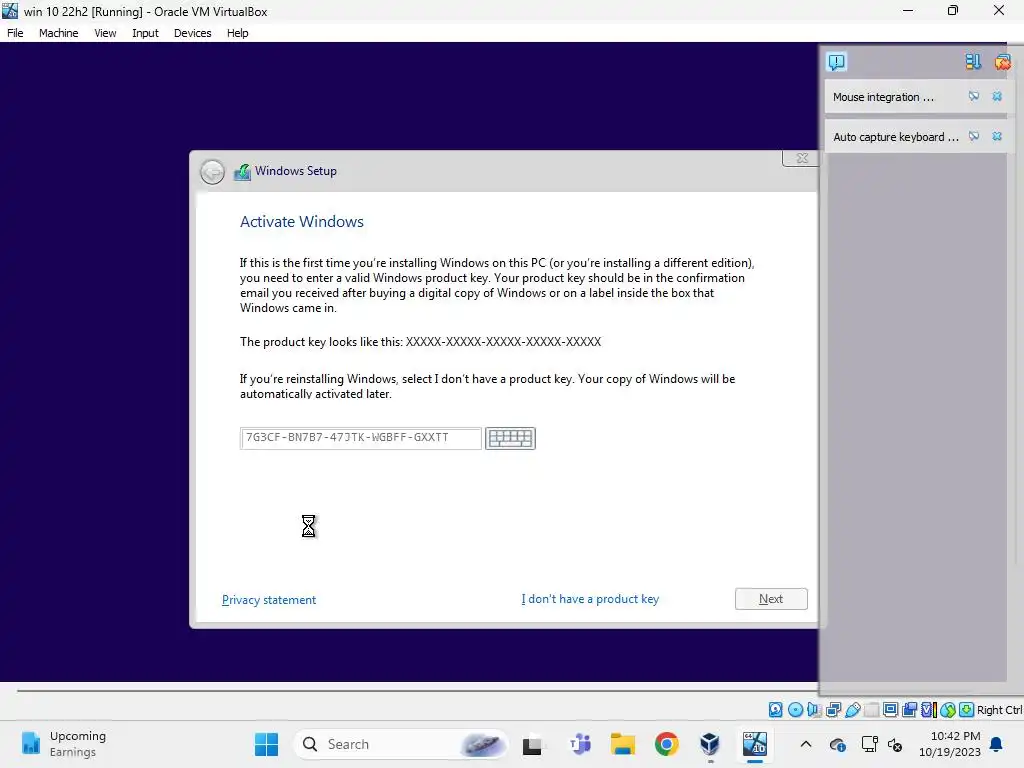Dismiss the Auto capture keyboard notification
Viewport: 1024px width, 768px height.
pos(997,136)
